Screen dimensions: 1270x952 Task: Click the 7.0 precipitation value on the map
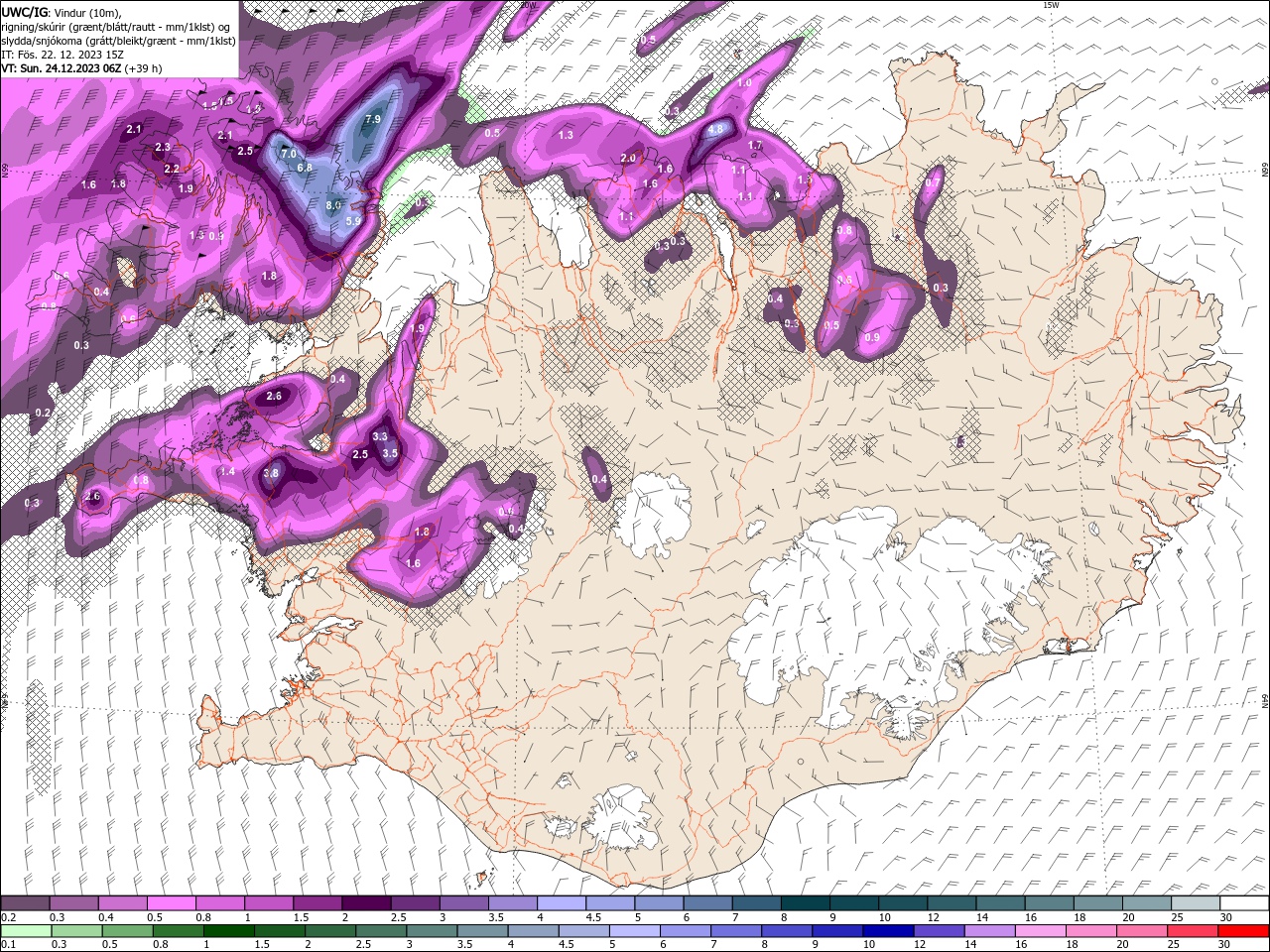(x=289, y=155)
